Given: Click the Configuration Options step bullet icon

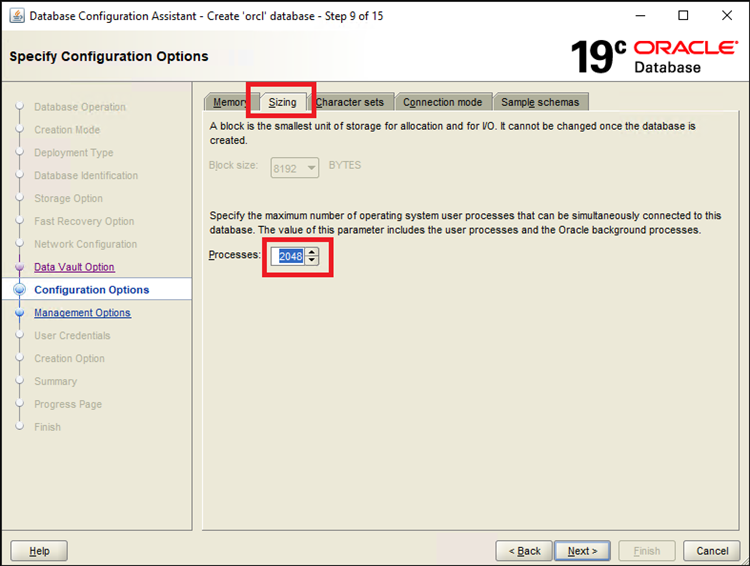Looking at the screenshot, I should point(20,289).
